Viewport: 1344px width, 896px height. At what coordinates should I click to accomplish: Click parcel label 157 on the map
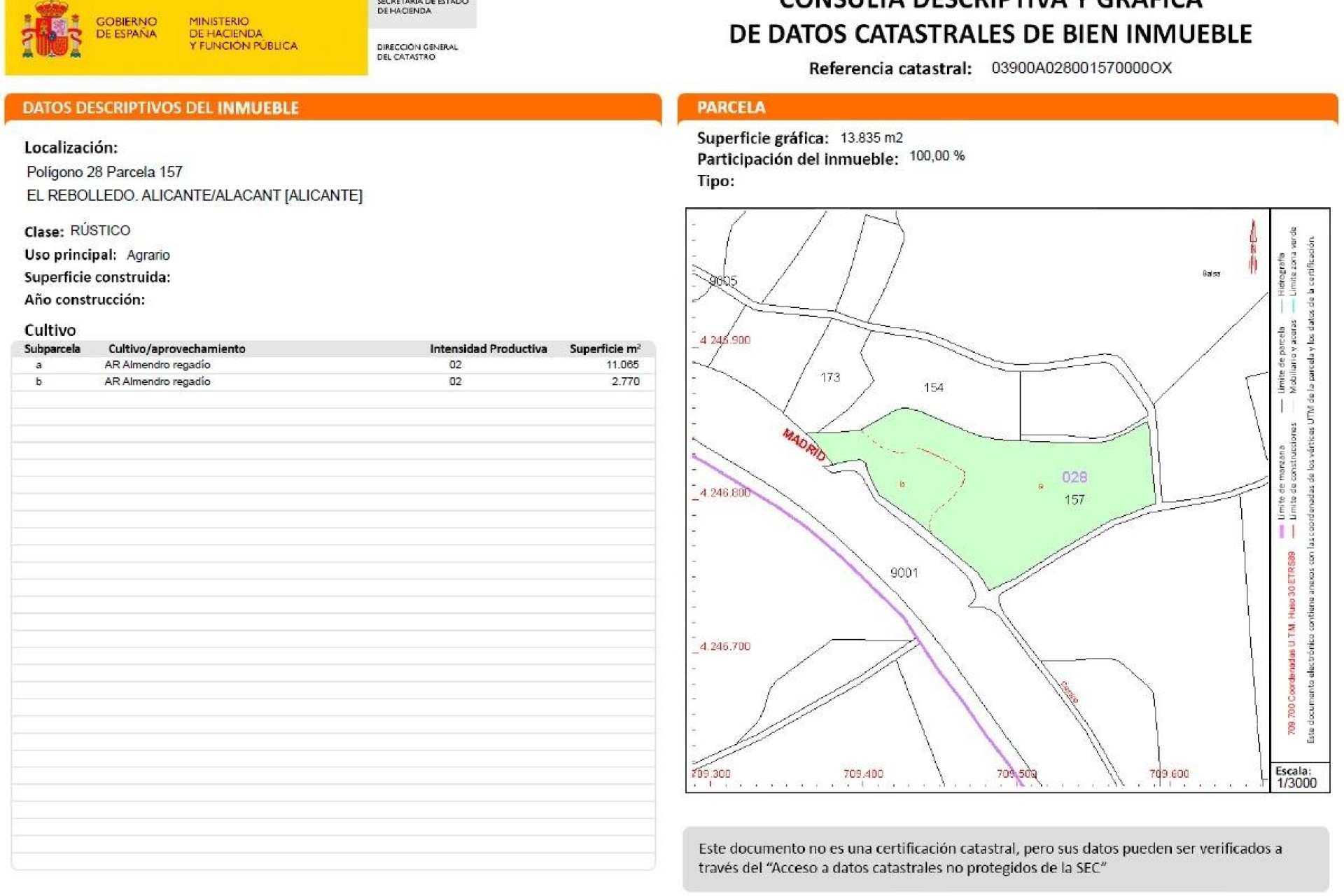(1074, 500)
